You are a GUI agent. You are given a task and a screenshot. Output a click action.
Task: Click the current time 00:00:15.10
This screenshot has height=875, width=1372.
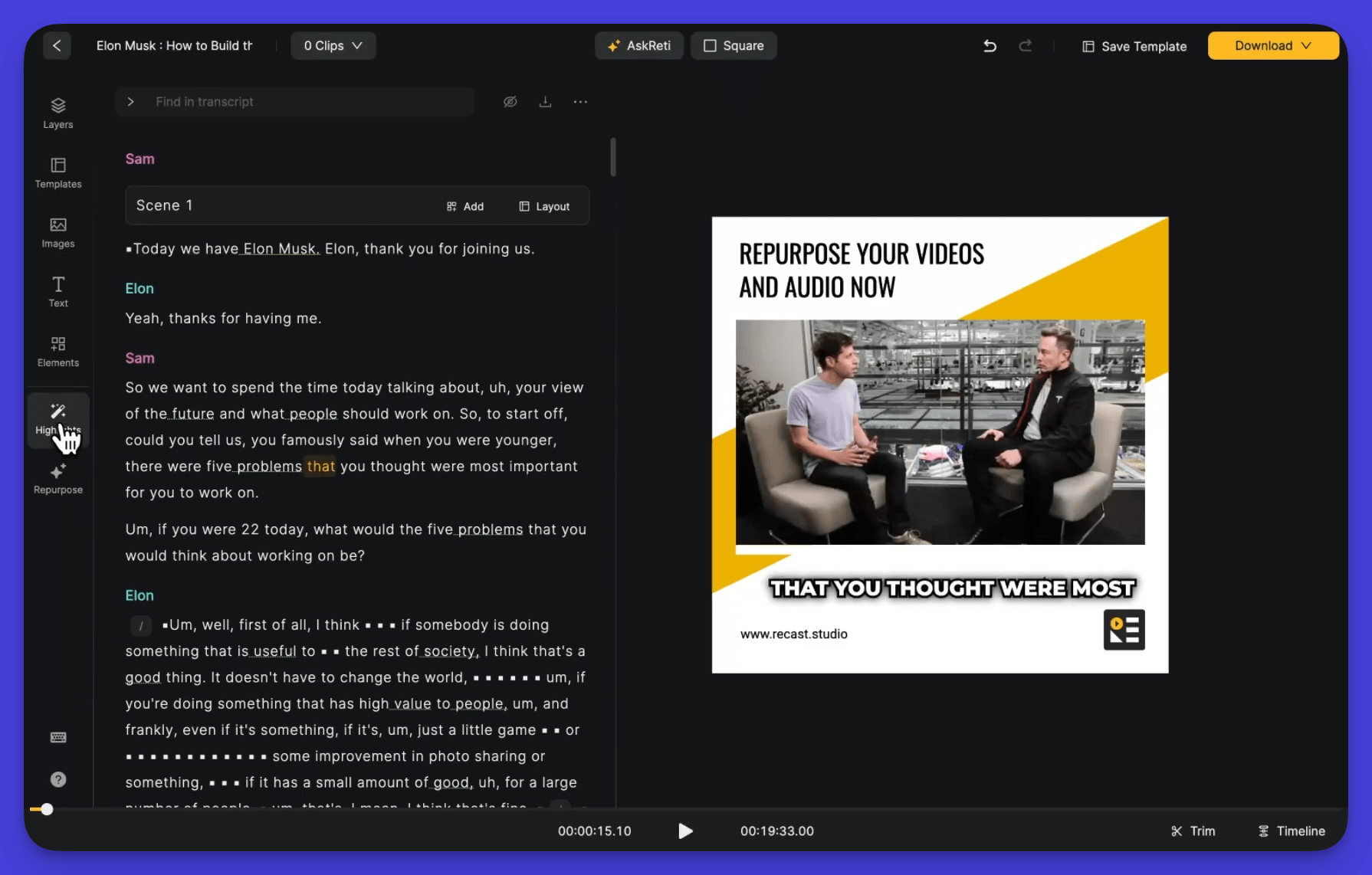pyautogui.click(x=594, y=831)
